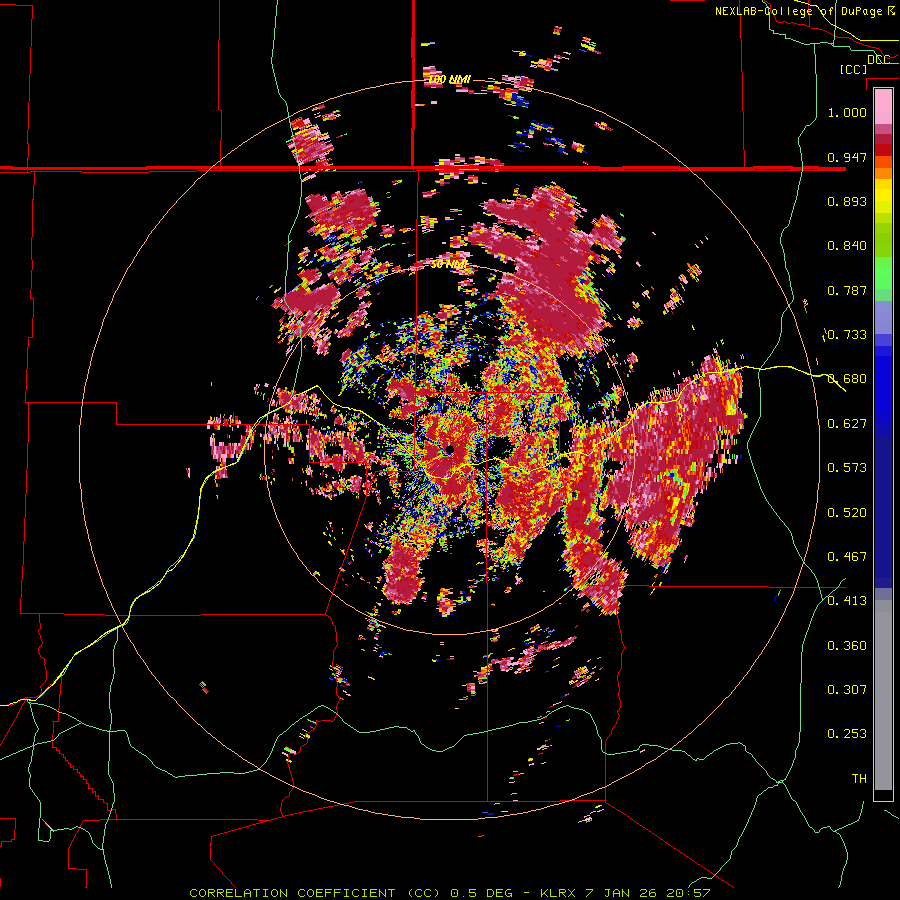
Task: Pick the bright green swatch near 0.787
Action: 883,277
